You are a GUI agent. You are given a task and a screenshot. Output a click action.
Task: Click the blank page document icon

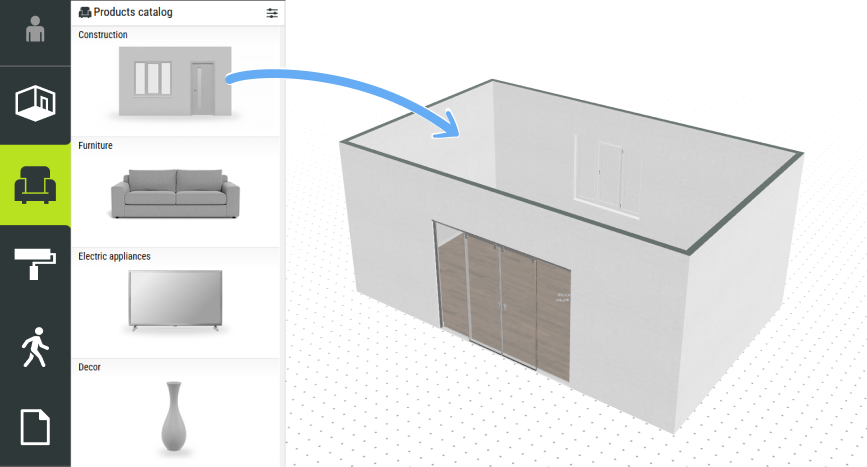tap(35, 427)
